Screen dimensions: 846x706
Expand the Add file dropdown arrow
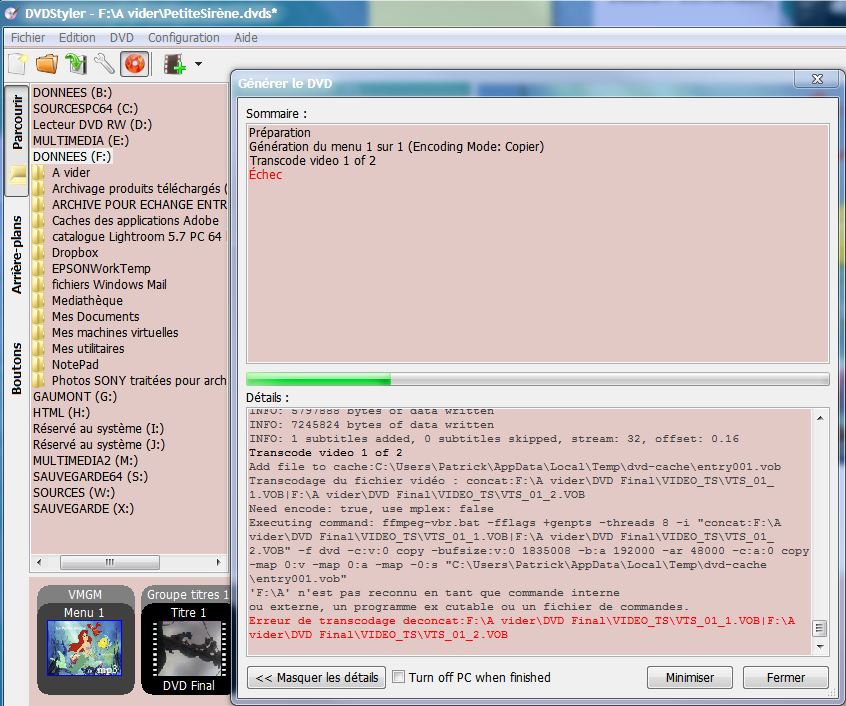[199, 64]
